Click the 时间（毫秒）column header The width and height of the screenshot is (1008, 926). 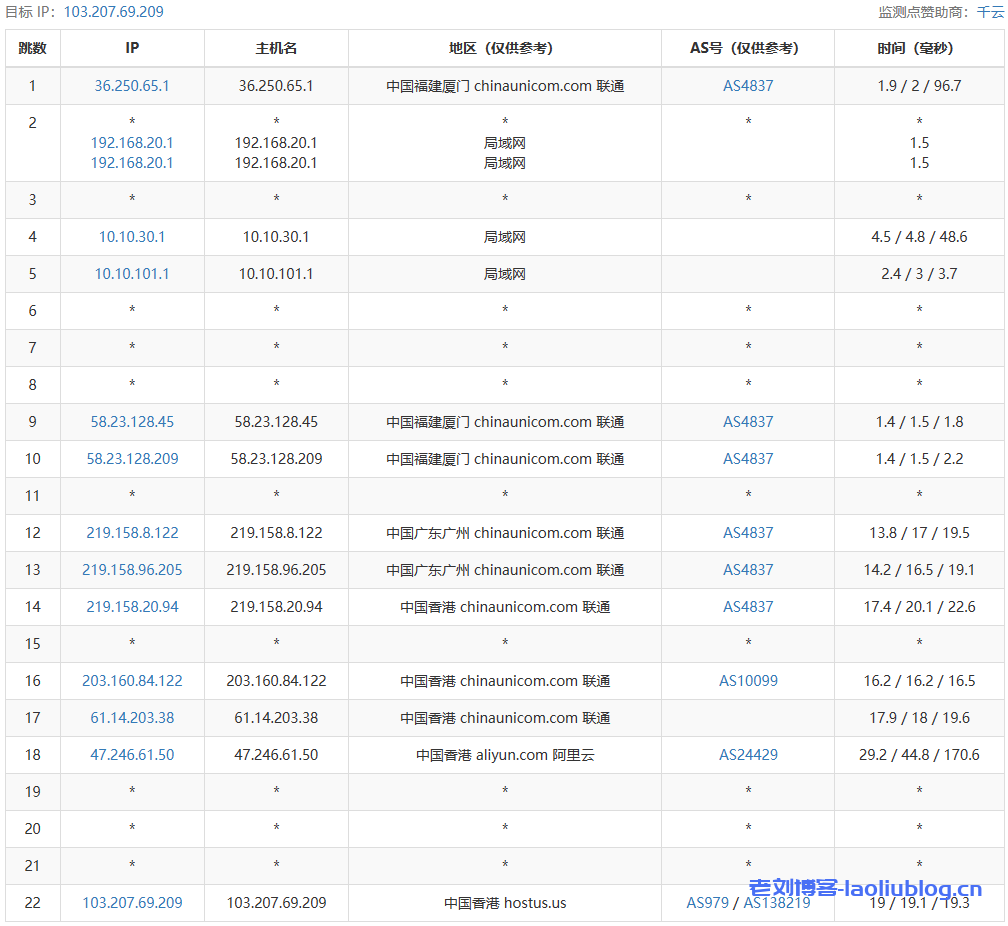point(919,48)
